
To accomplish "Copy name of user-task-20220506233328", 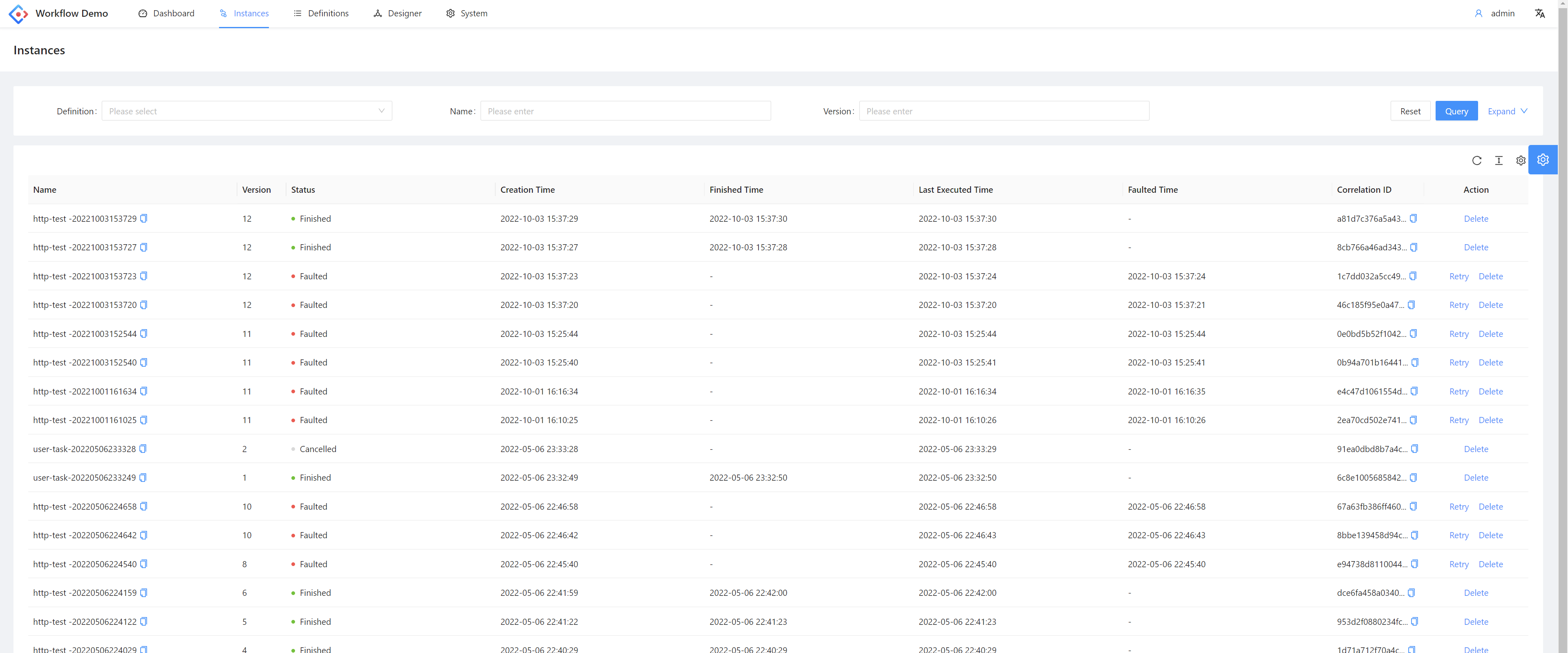I will point(143,449).
